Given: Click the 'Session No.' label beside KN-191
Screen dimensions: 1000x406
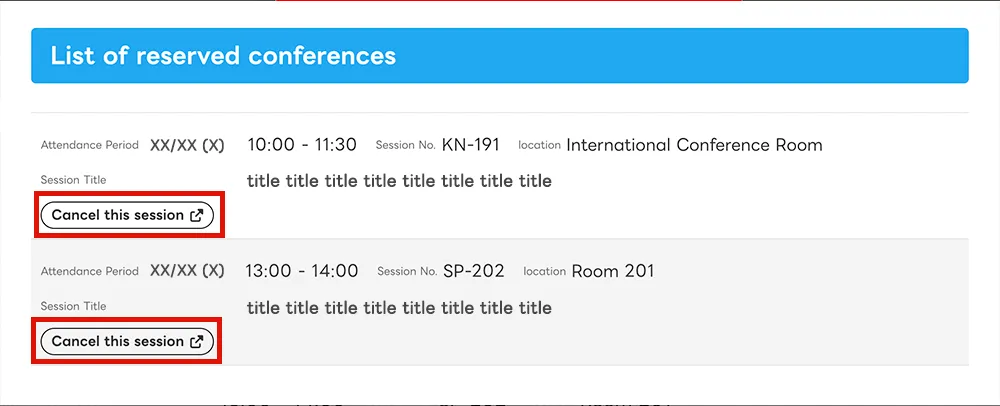Looking at the screenshot, I should [x=405, y=146].
